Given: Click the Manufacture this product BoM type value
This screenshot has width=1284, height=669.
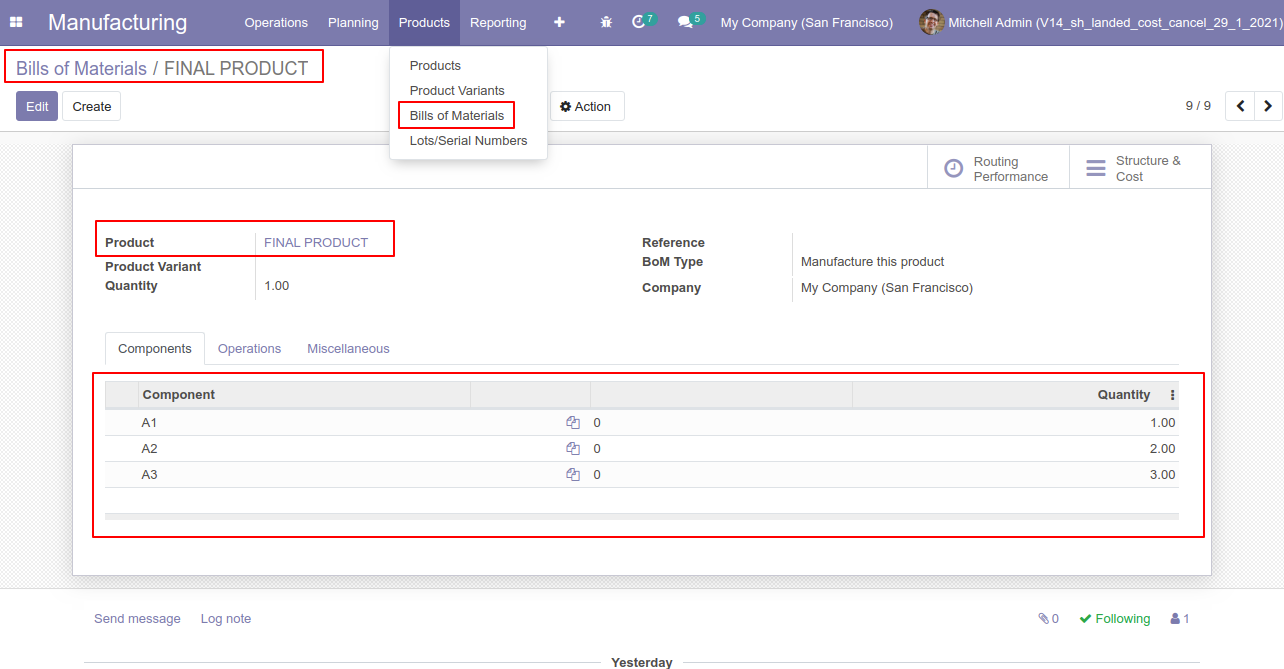Looking at the screenshot, I should [873, 262].
